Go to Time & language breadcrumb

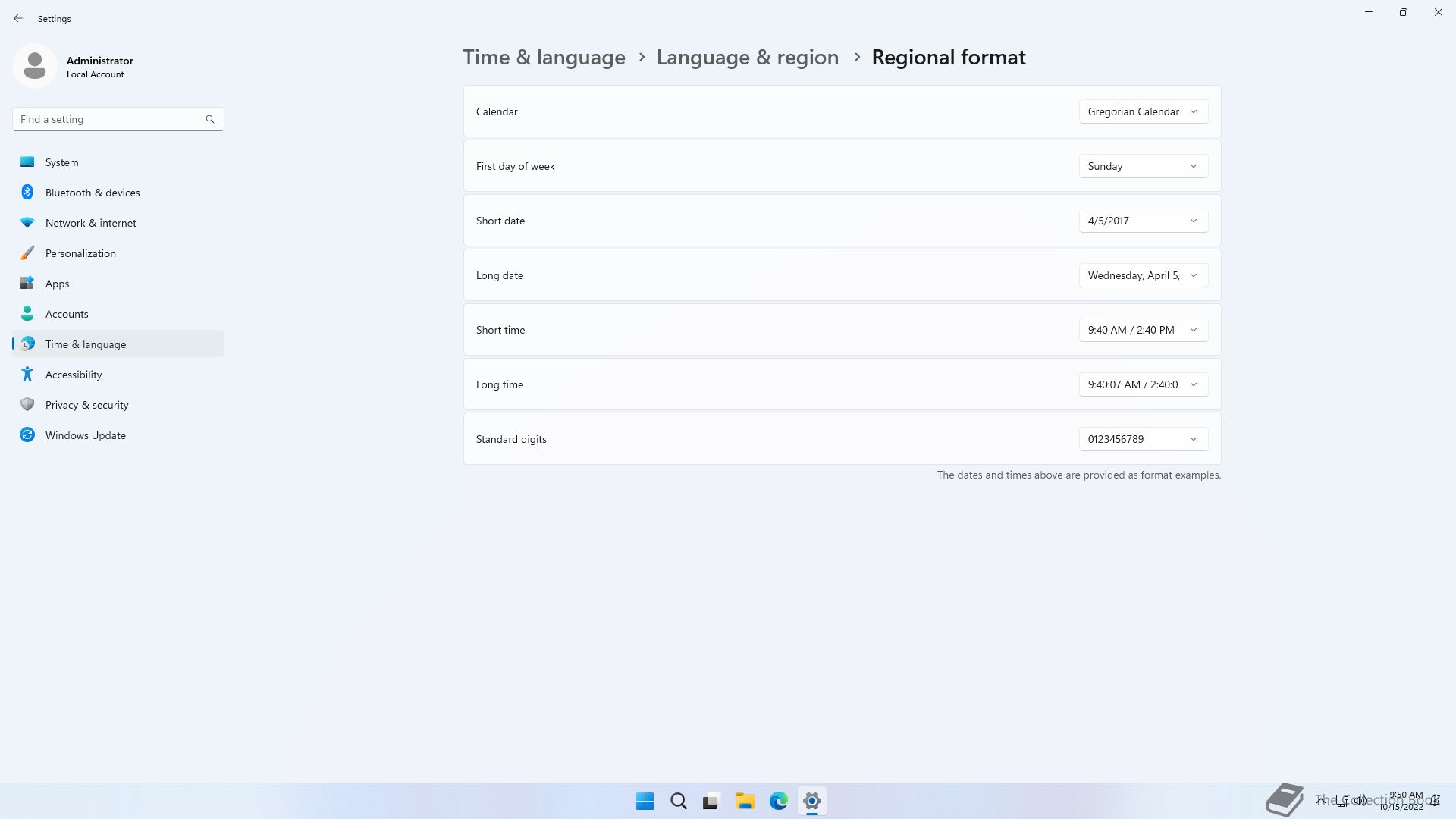[544, 58]
